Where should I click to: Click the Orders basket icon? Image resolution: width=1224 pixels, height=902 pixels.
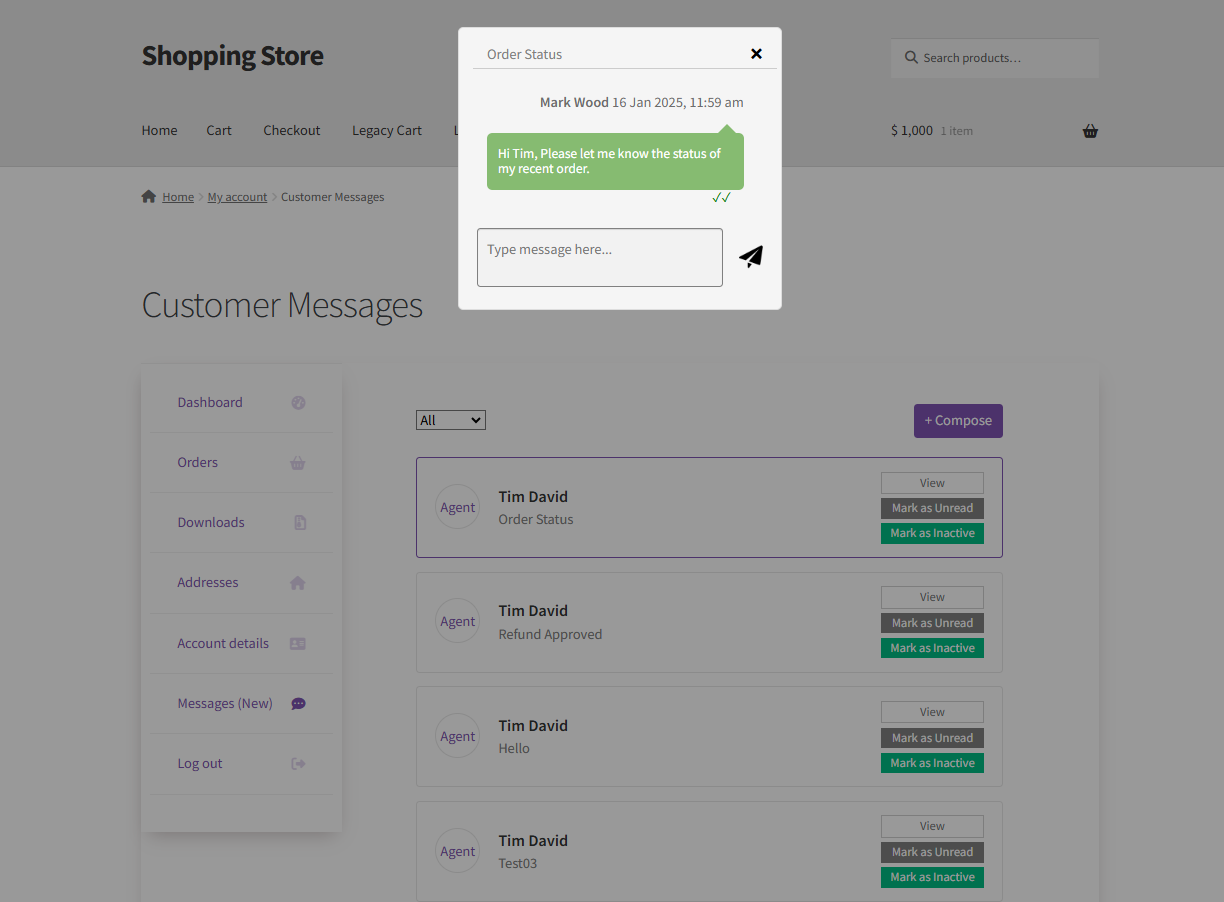pos(298,463)
